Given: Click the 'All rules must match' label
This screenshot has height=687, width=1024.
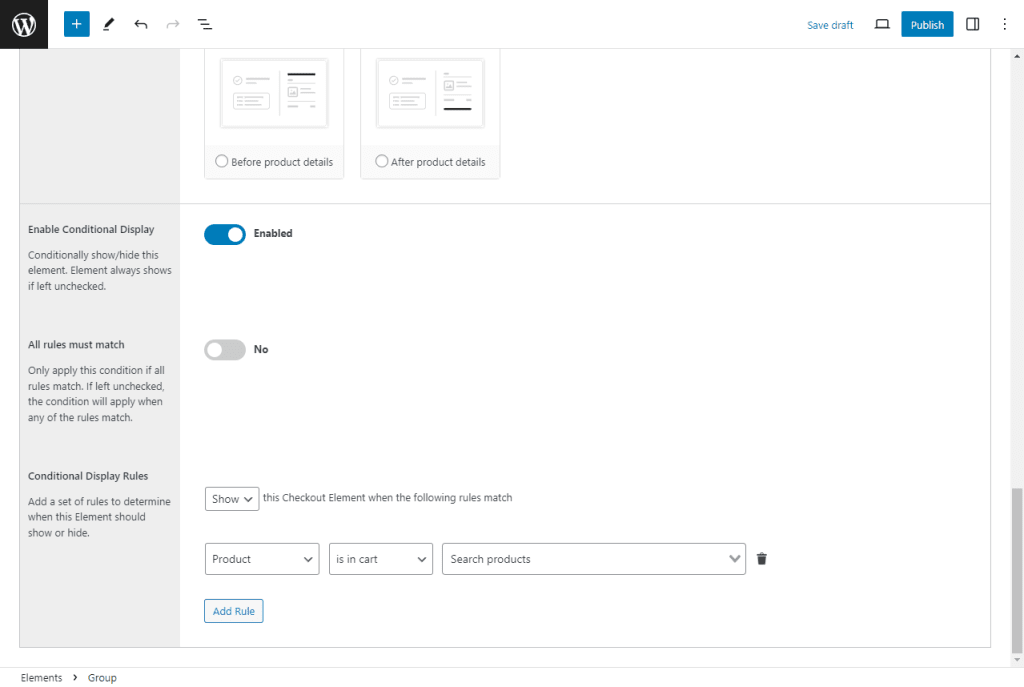Looking at the screenshot, I should coord(76,345).
